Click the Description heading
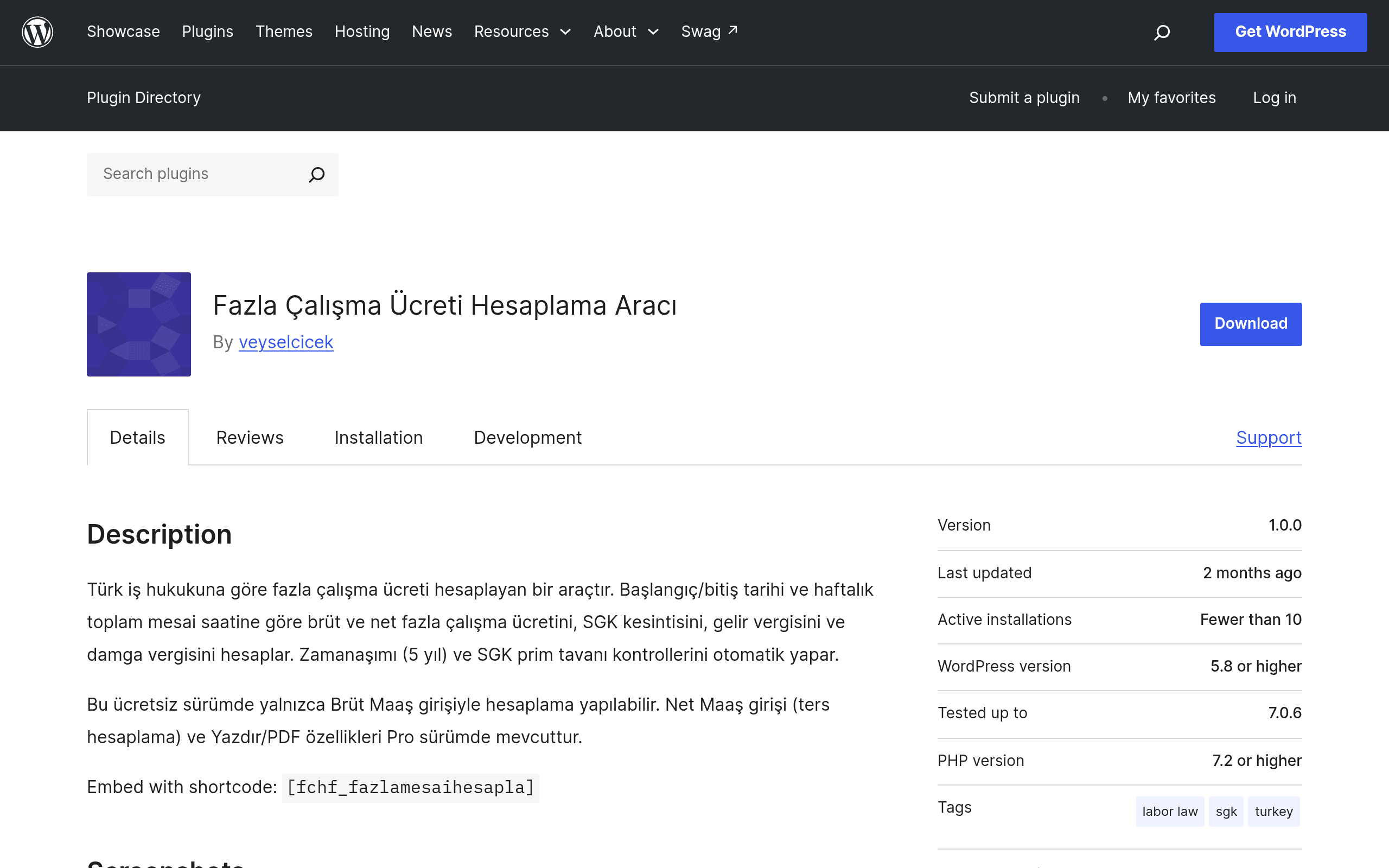The image size is (1389, 868). [159, 534]
